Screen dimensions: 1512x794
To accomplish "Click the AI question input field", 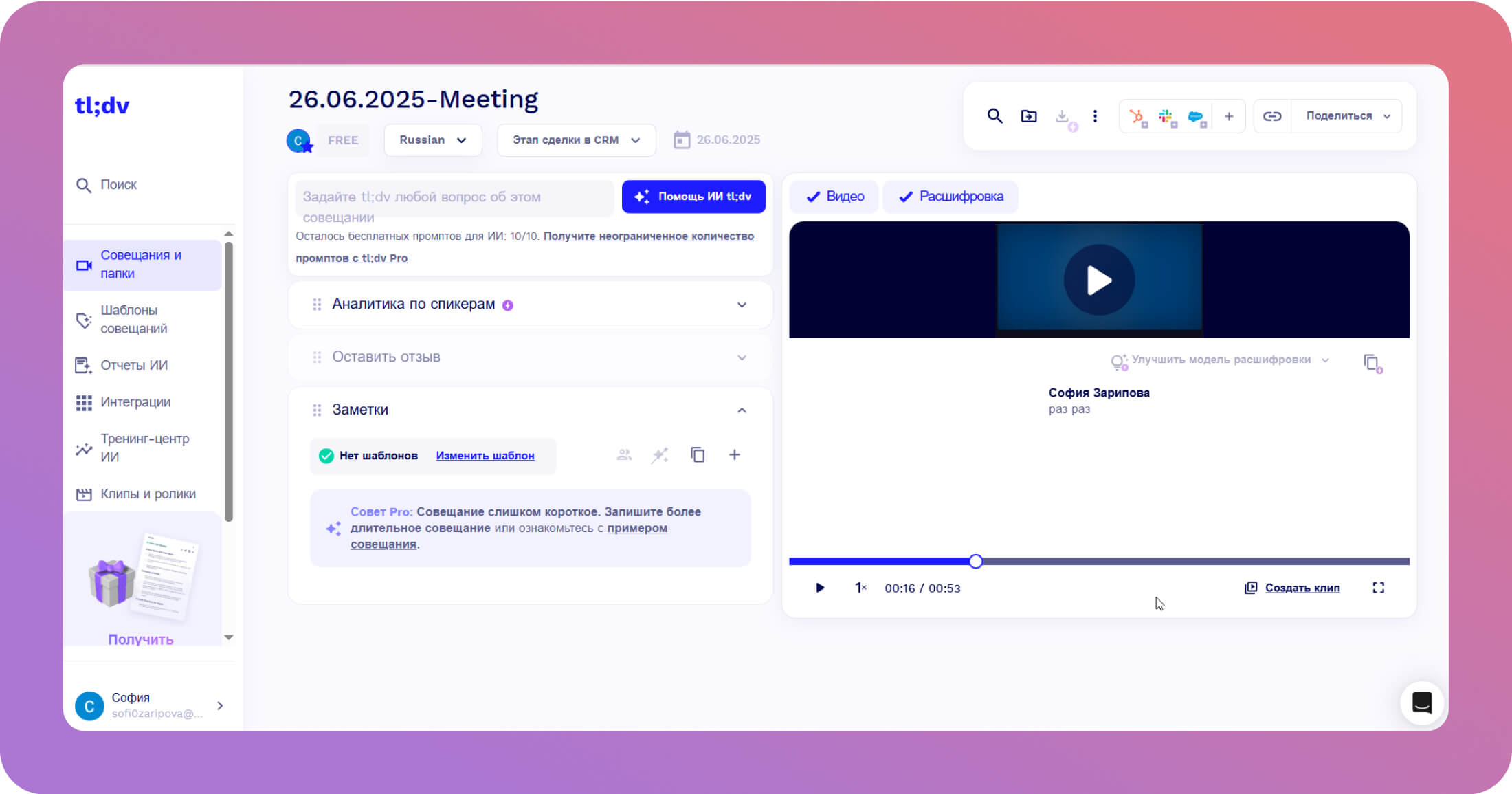I will click(x=454, y=199).
